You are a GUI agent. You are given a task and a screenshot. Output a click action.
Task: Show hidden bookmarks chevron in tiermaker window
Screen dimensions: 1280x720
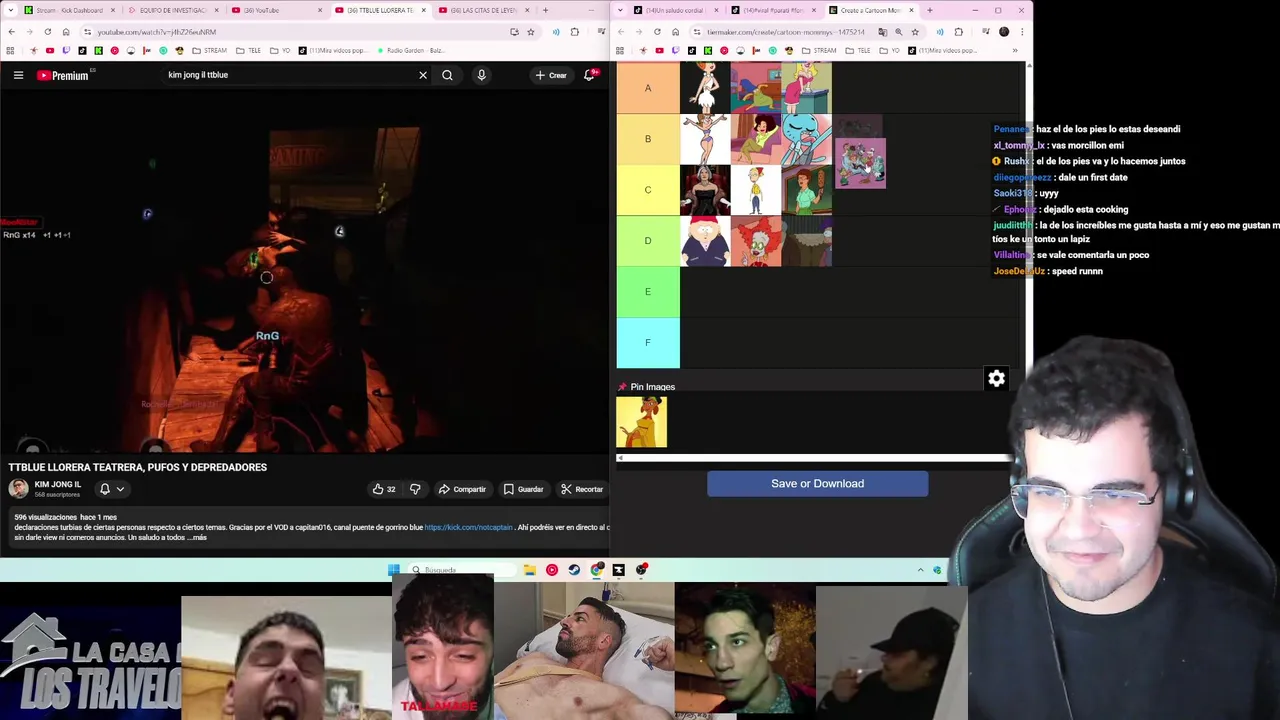(x=1015, y=50)
